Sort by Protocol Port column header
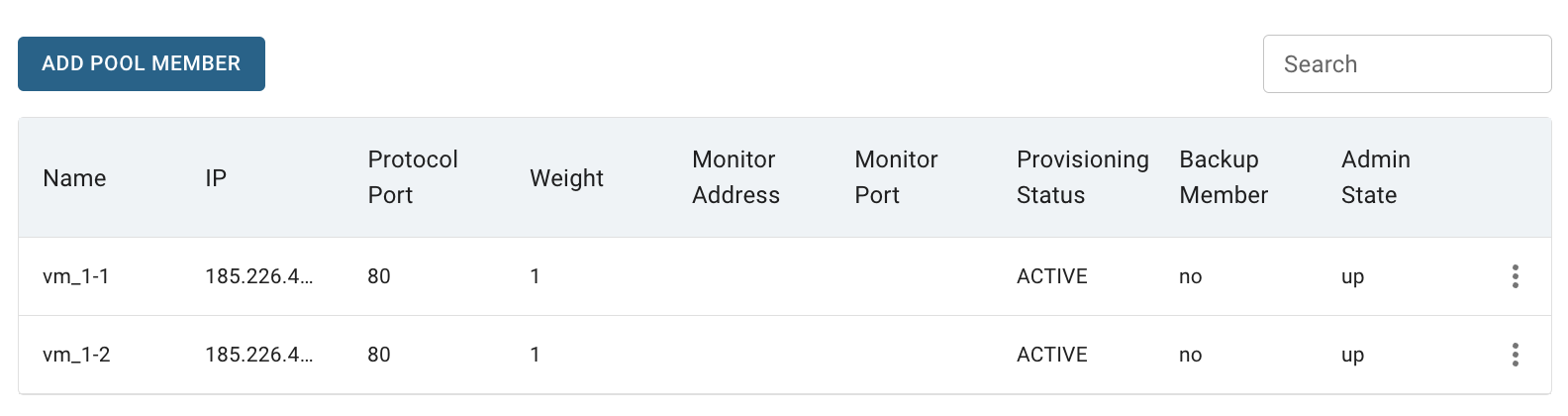The image size is (1568, 416). (x=413, y=177)
